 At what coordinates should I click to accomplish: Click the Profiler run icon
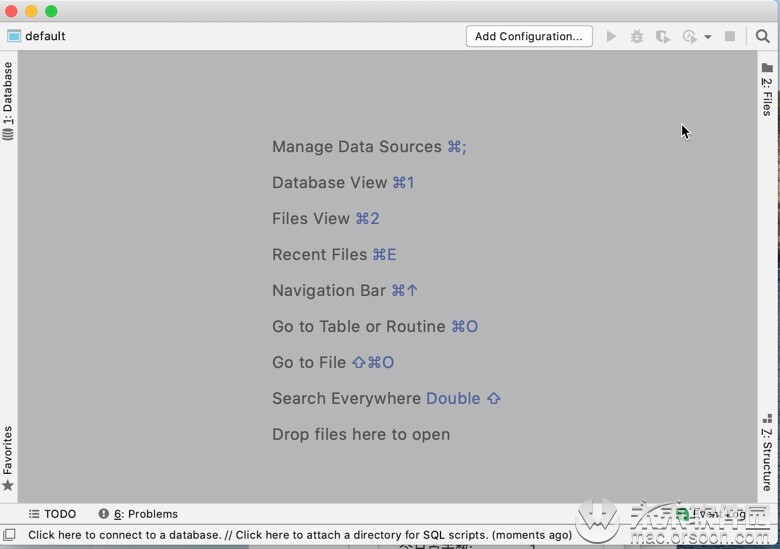point(689,36)
